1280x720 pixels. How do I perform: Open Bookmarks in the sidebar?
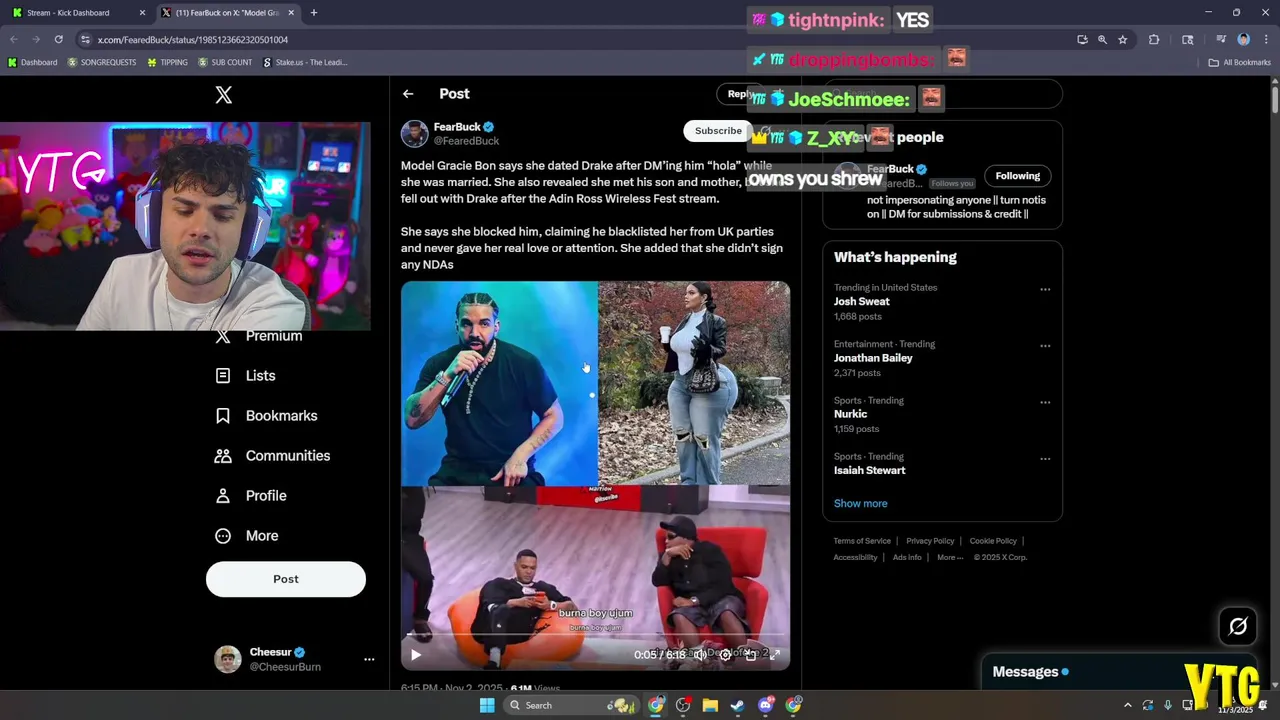266,416
